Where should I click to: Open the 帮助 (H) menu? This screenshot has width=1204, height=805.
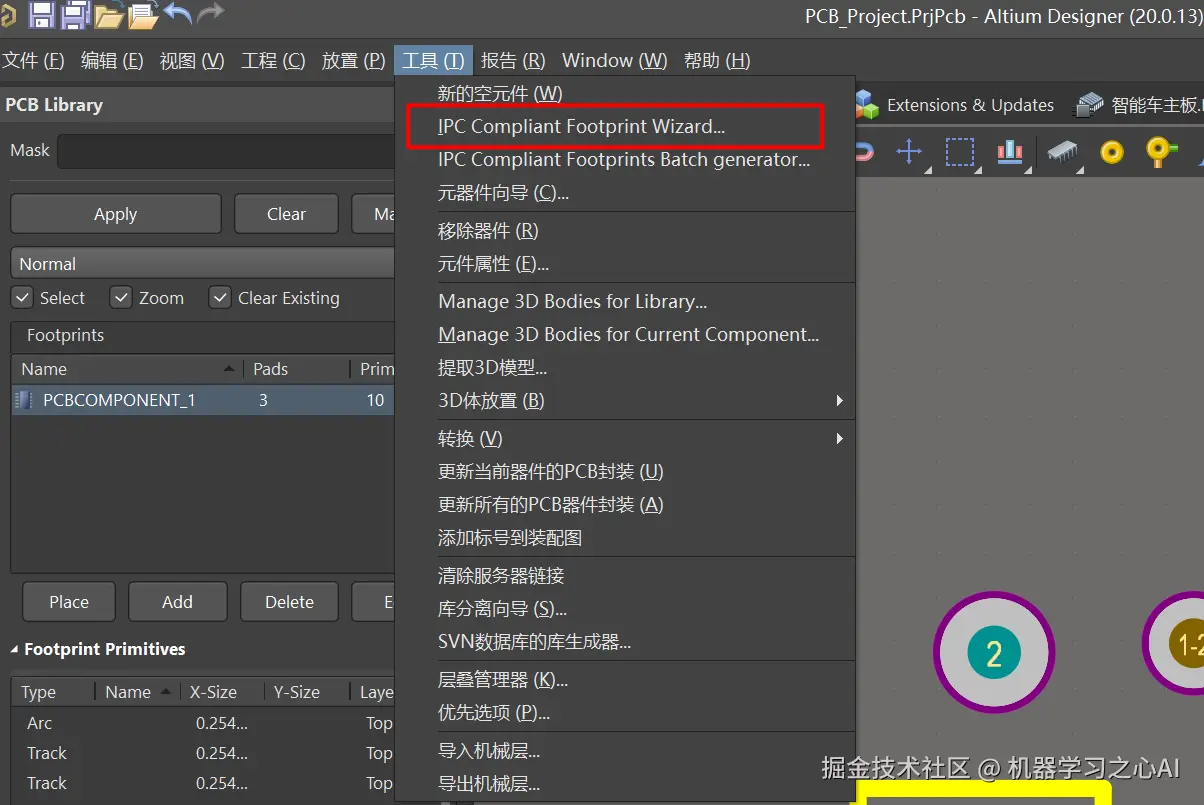coord(717,61)
